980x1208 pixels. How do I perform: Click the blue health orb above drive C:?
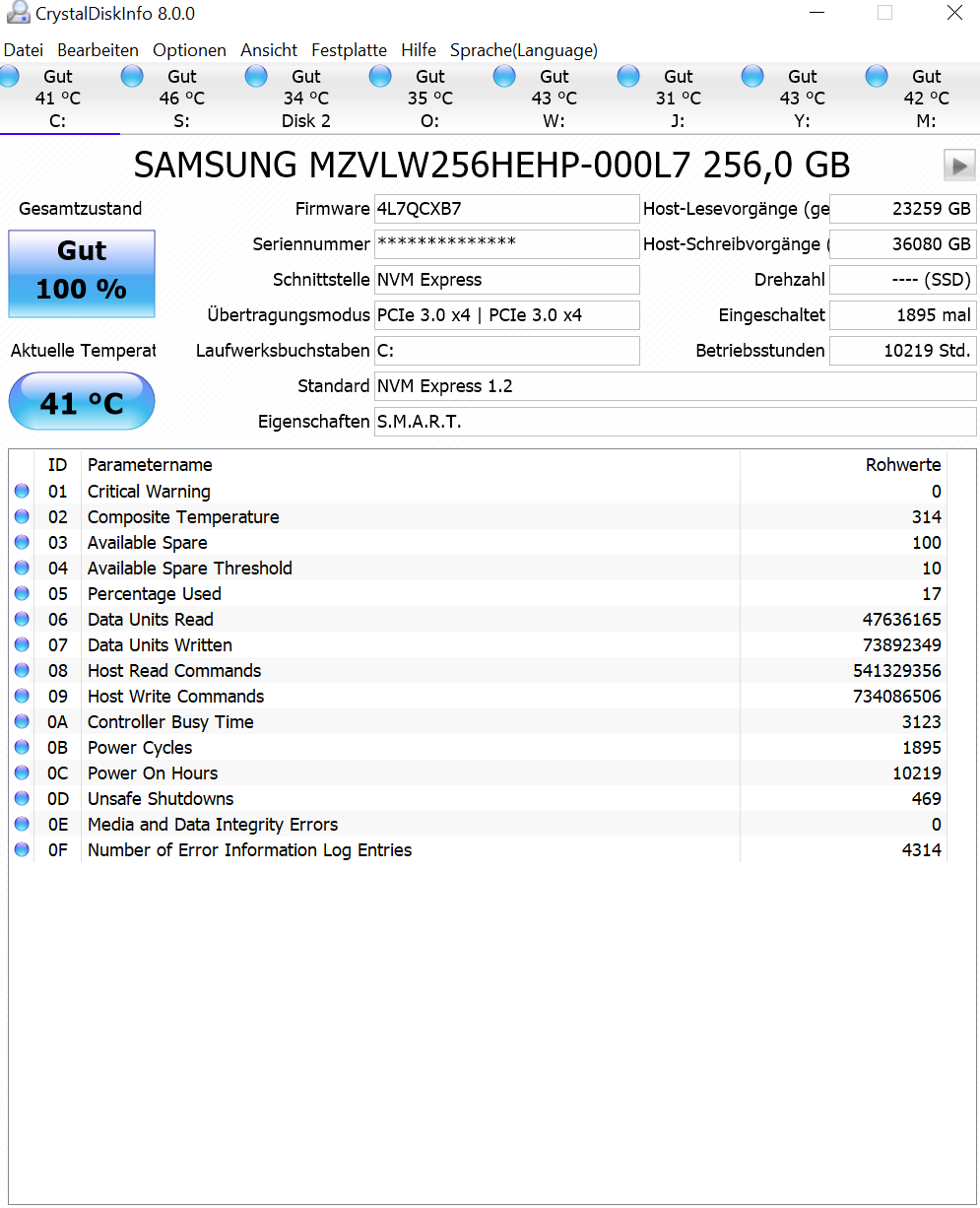10,75
